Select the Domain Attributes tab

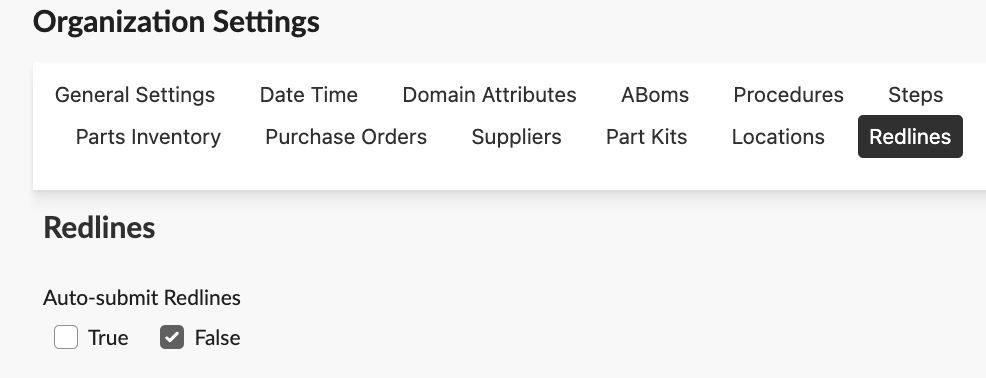(x=489, y=95)
